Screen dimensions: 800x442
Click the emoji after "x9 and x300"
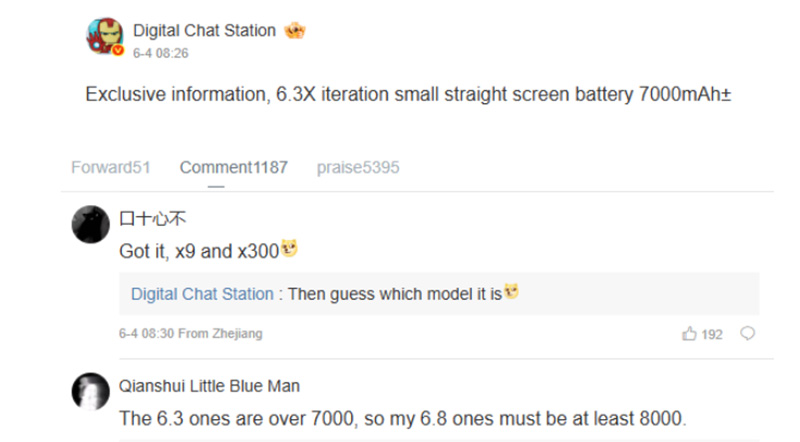point(291,250)
